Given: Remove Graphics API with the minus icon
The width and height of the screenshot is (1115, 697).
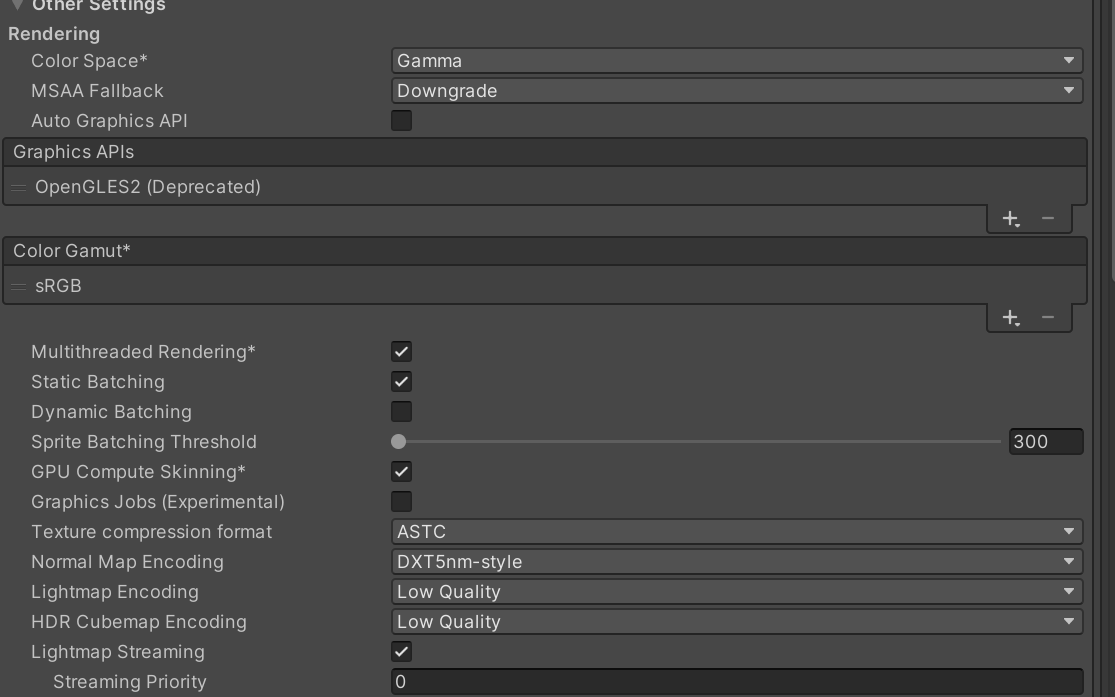Looking at the screenshot, I should (x=1047, y=218).
